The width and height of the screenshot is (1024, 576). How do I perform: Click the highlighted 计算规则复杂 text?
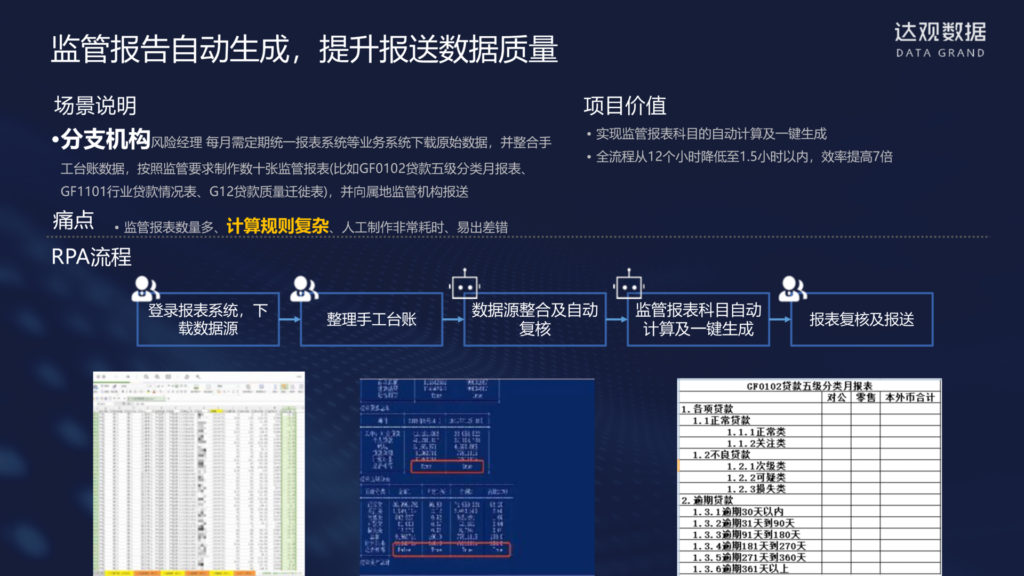point(278,226)
